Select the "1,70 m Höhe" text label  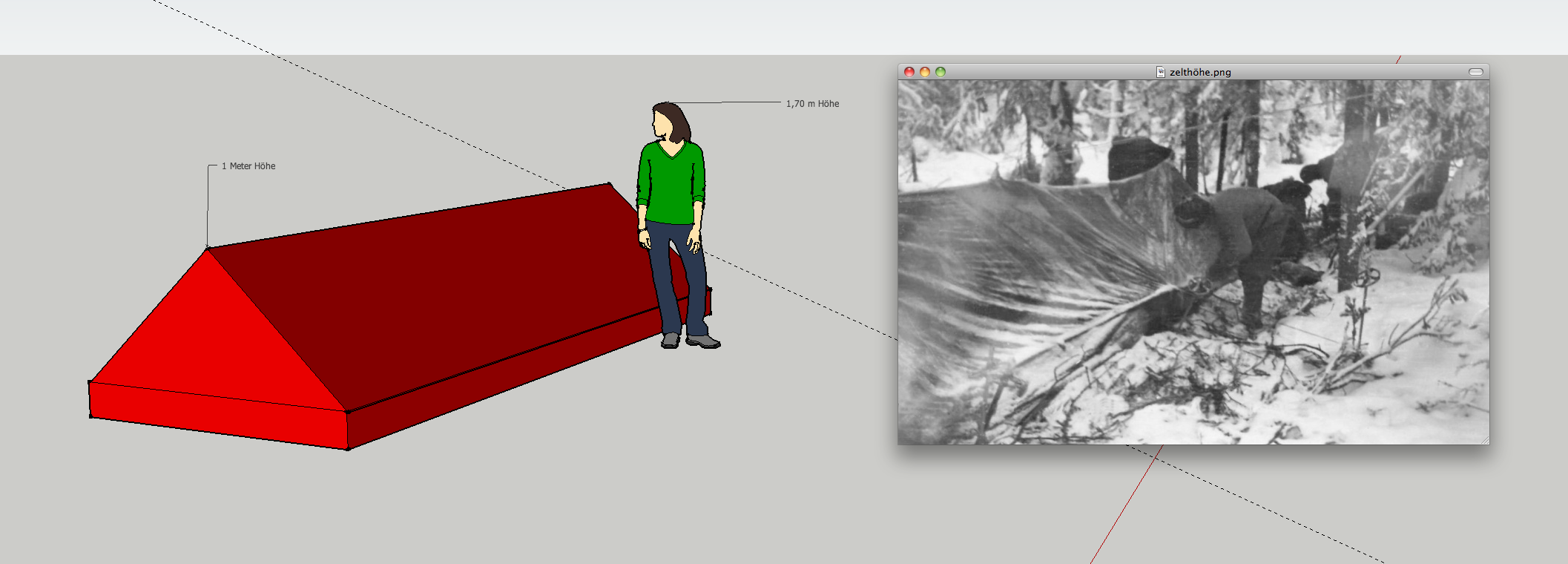point(812,104)
